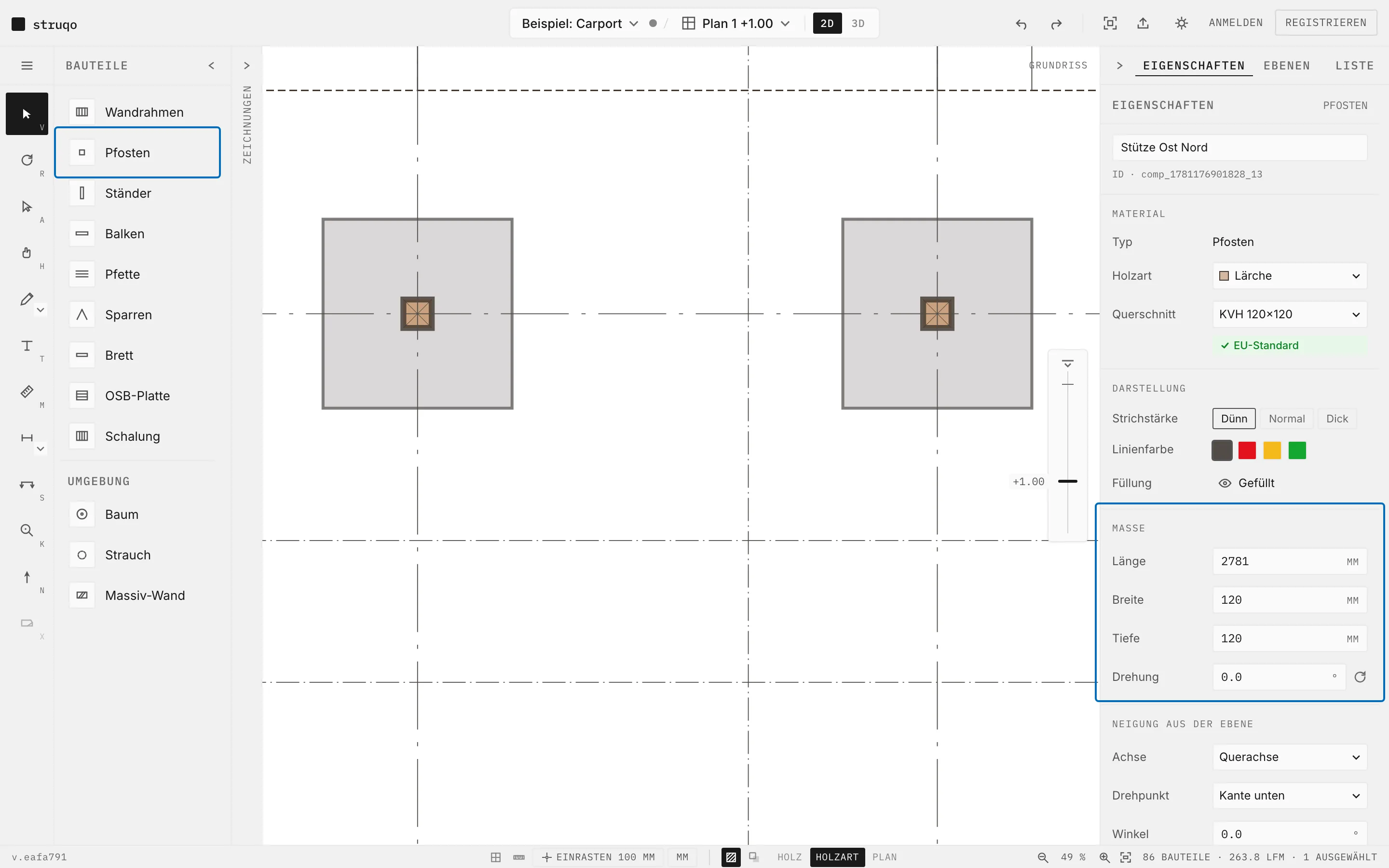
Task: Collapse the Bauteile panel
Action: click(211, 66)
